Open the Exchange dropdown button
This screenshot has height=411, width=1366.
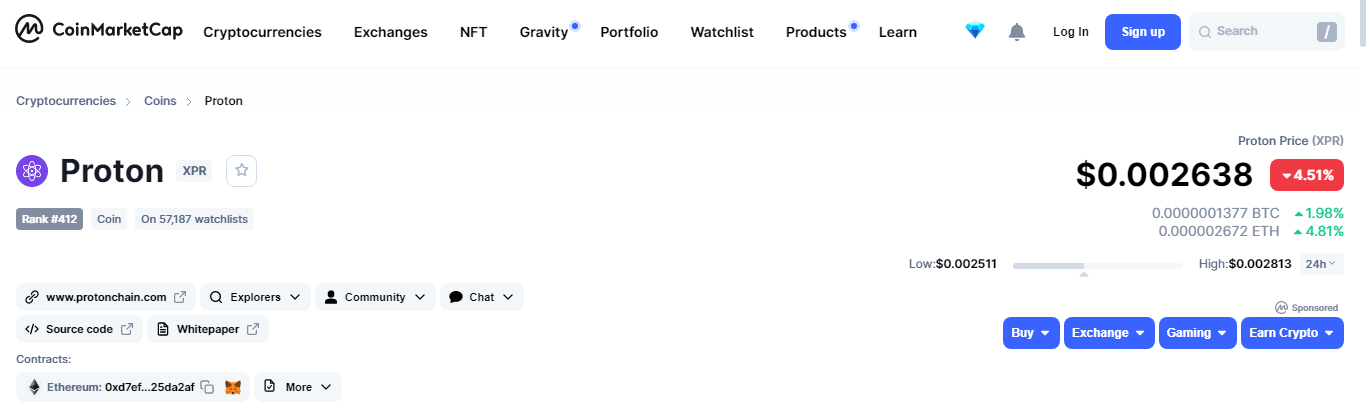click(x=1109, y=333)
